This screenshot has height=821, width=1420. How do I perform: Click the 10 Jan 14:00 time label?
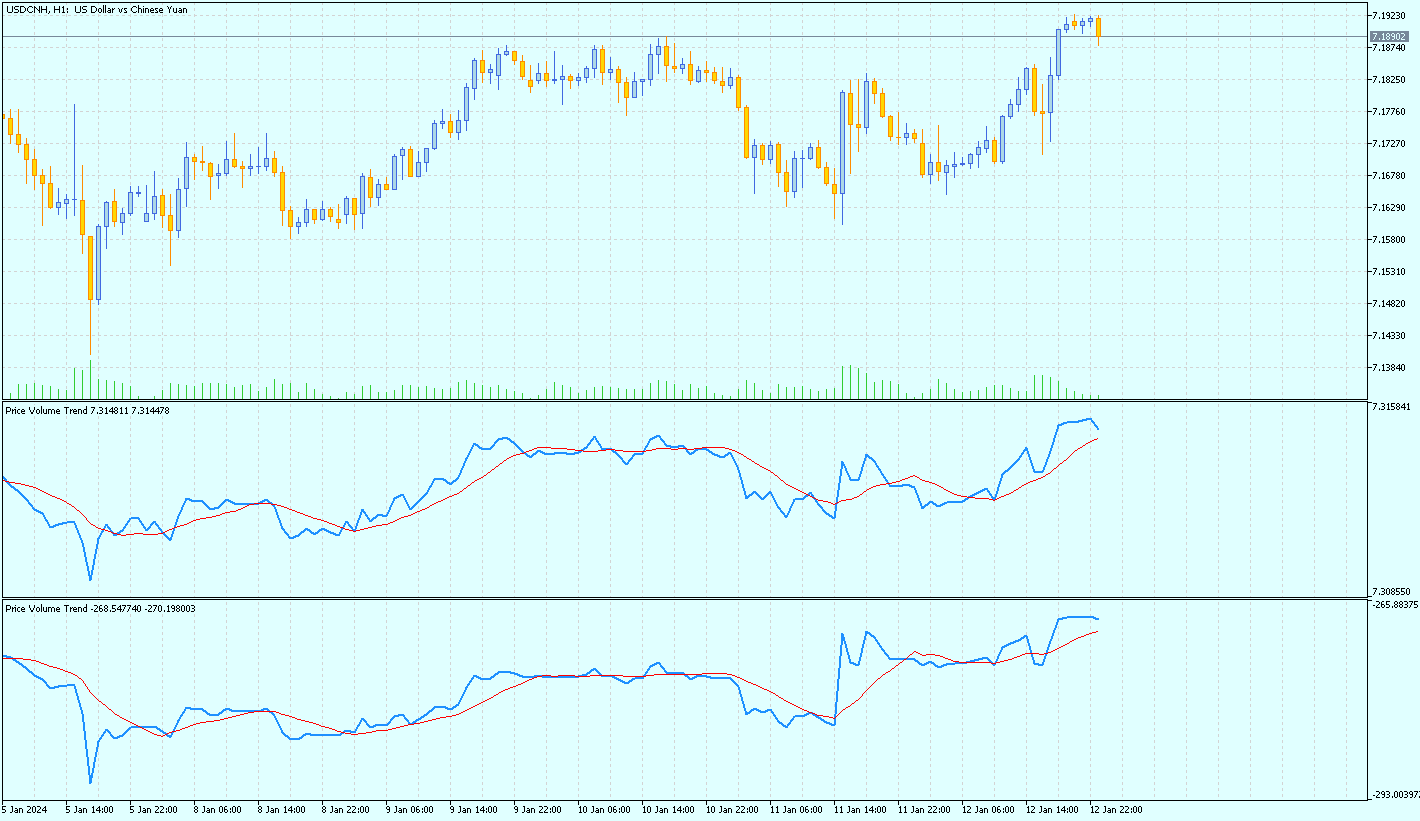coord(668,809)
